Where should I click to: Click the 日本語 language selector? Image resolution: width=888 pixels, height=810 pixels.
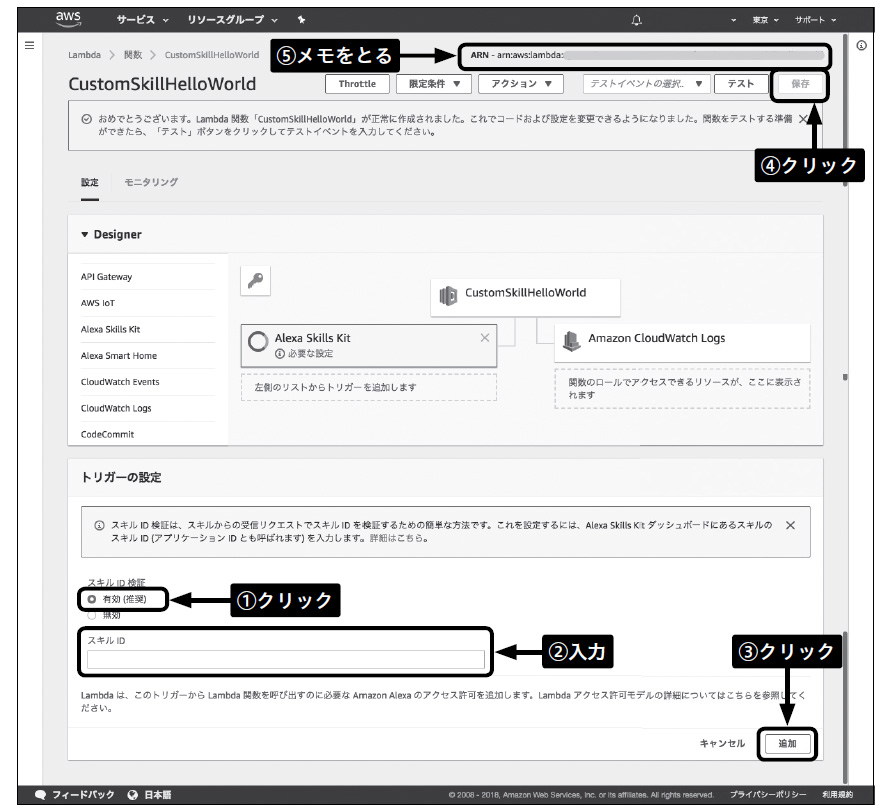point(158,795)
